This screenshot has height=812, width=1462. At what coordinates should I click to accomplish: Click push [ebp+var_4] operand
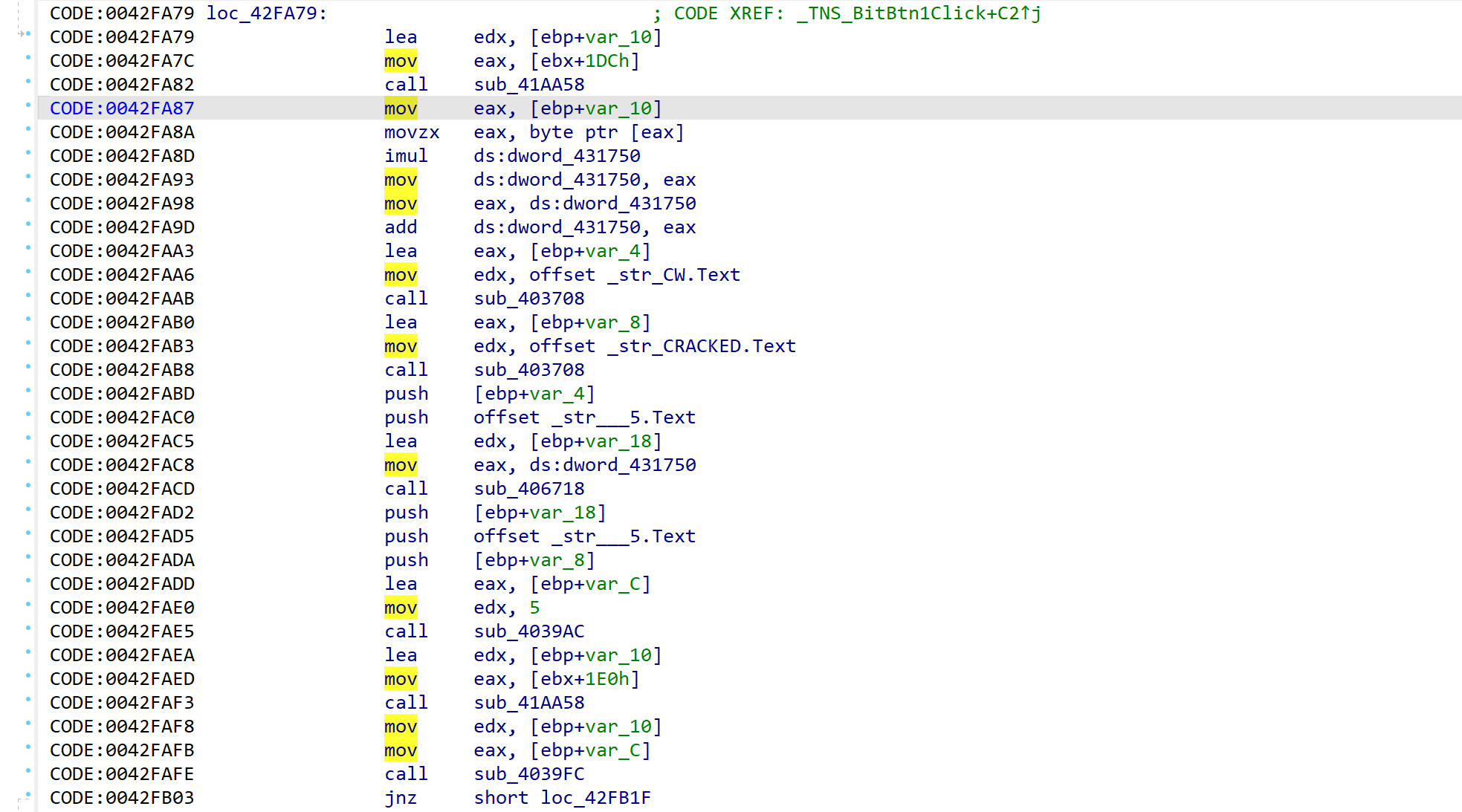pyautogui.click(x=534, y=394)
